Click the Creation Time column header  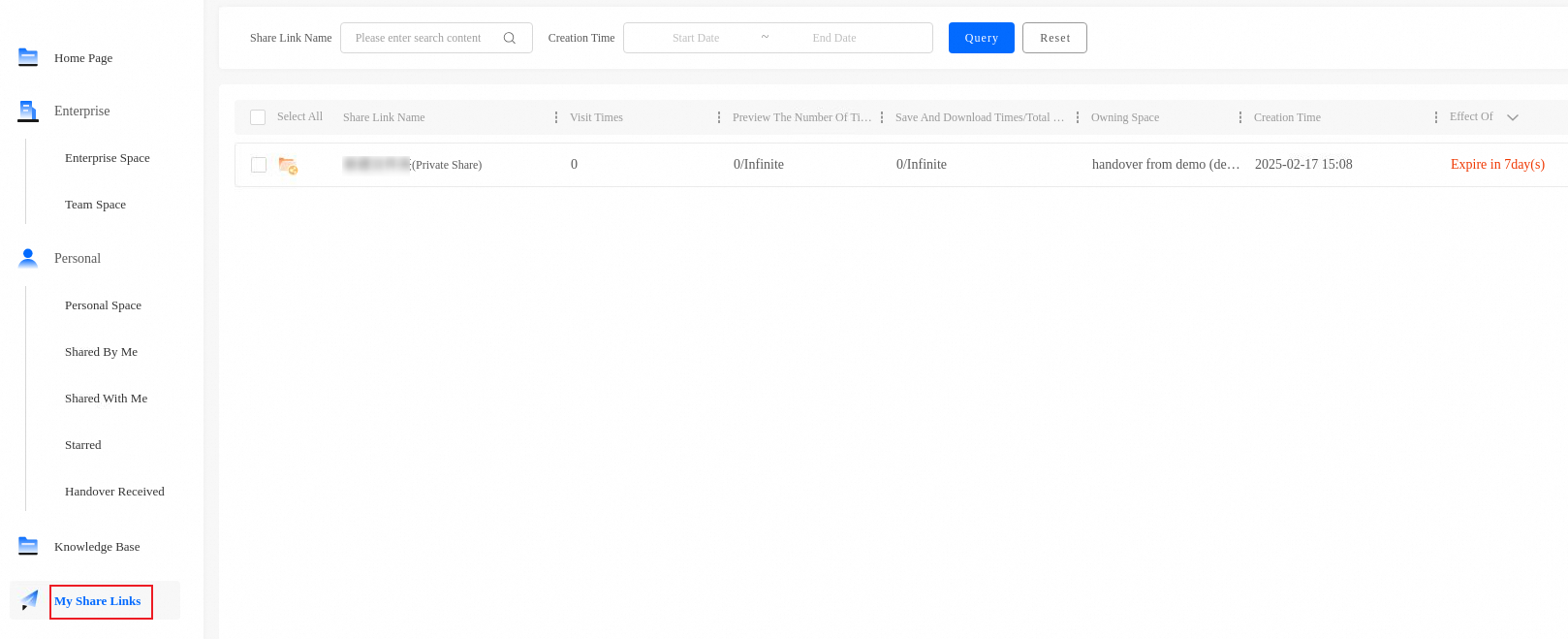[1287, 117]
